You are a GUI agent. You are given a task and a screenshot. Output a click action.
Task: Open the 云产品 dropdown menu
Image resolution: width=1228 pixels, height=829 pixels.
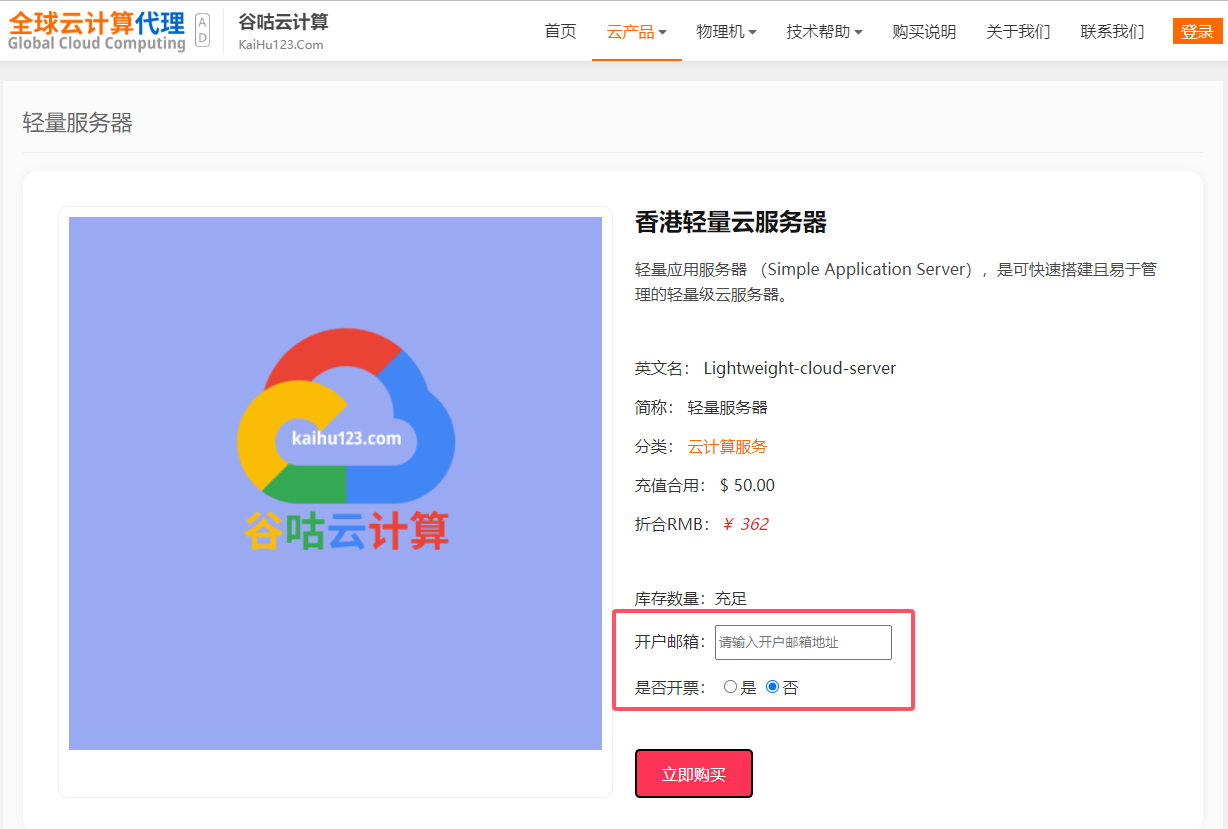[636, 32]
